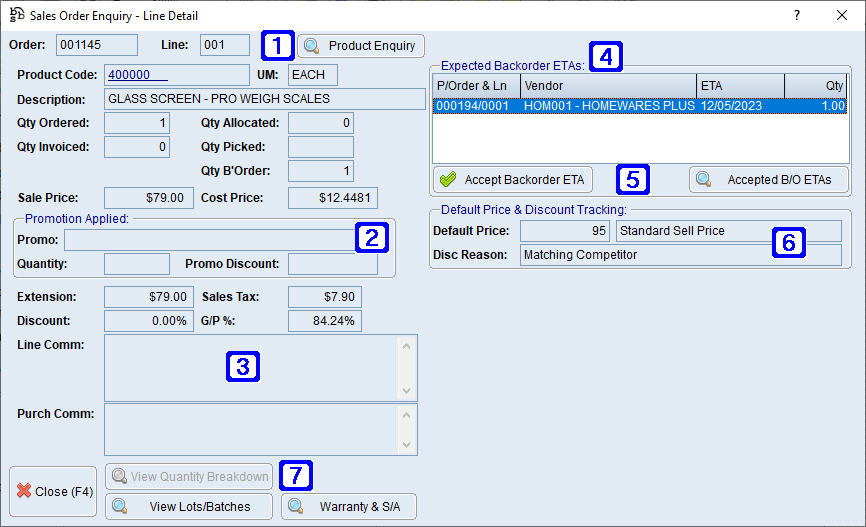Click the application icon in title bar
Viewport: 866px width, 527px height.
[x=17, y=15]
